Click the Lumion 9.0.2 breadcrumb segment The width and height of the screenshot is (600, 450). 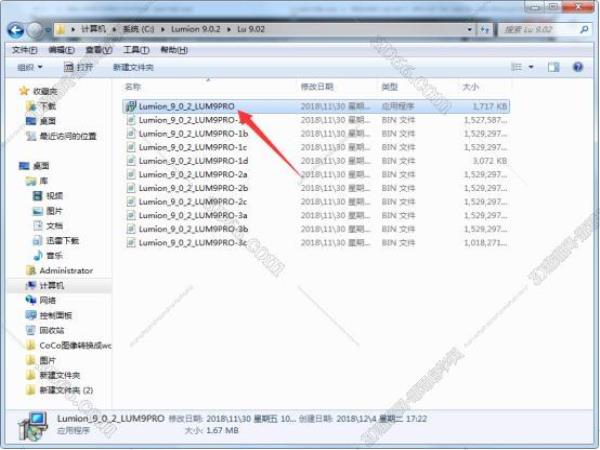196,29
